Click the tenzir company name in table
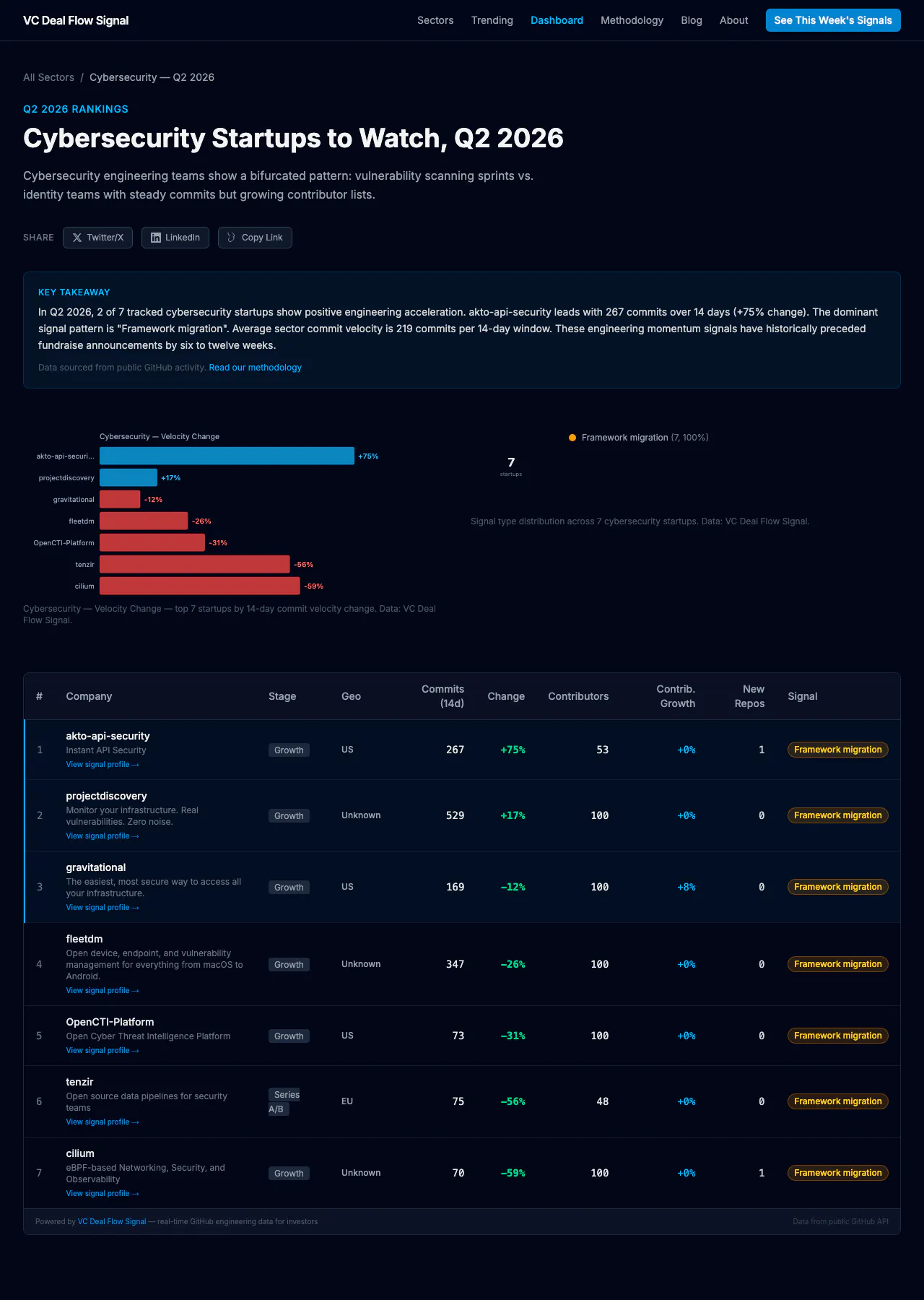The height and width of the screenshot is (1300, 924). [x=79, y=1082]
